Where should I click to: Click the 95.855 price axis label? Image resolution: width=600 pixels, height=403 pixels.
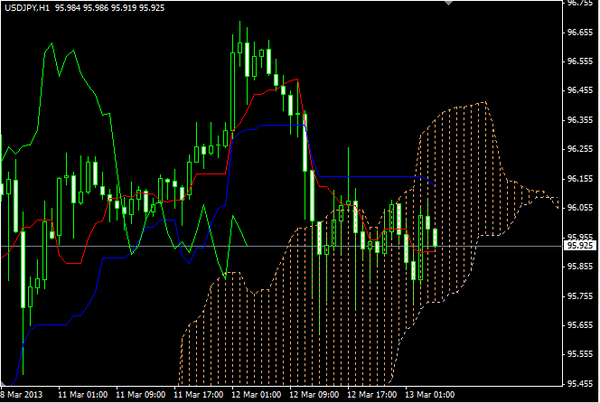click(x=580, y=266)
